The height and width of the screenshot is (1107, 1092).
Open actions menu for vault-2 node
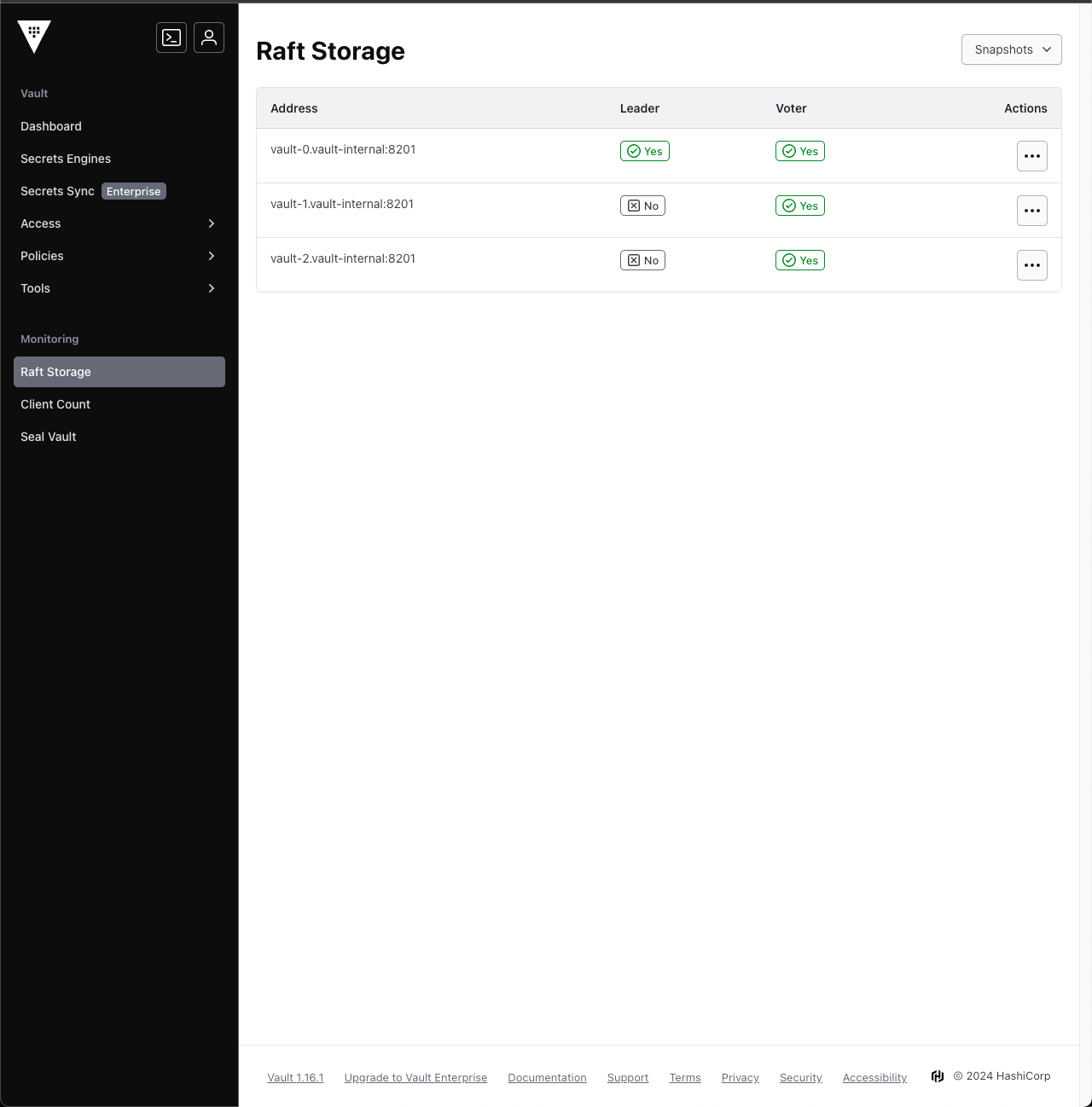1031,265
